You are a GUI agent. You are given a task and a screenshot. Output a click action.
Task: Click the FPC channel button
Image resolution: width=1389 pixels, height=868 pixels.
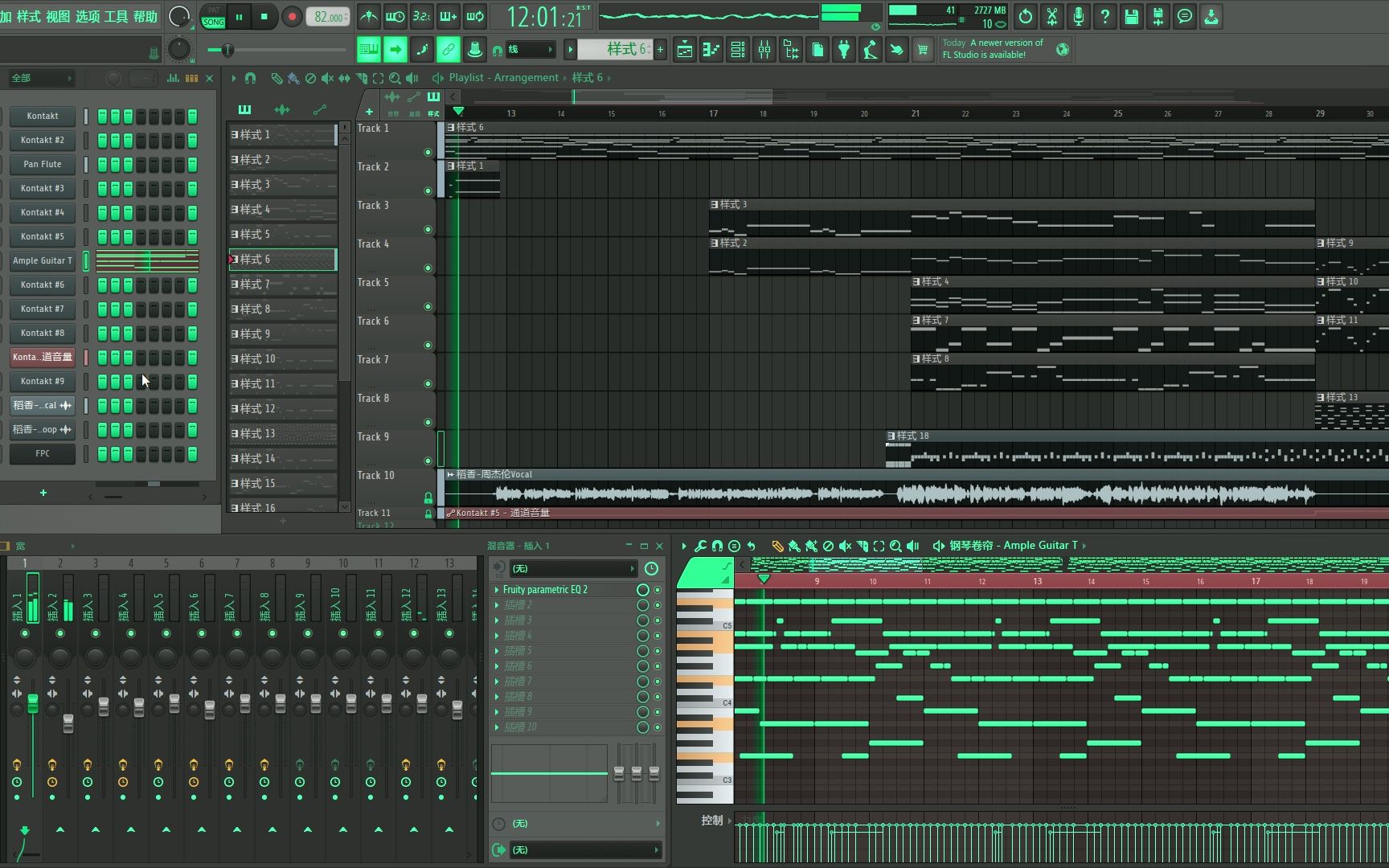pos(43,453)
